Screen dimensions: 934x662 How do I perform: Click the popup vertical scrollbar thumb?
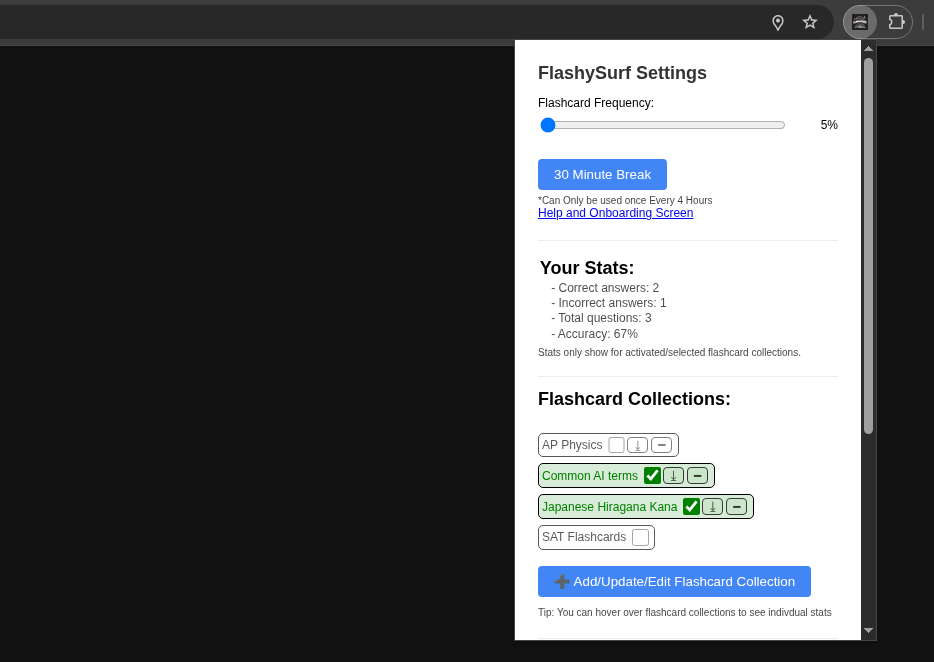click(x=868, y=245)
